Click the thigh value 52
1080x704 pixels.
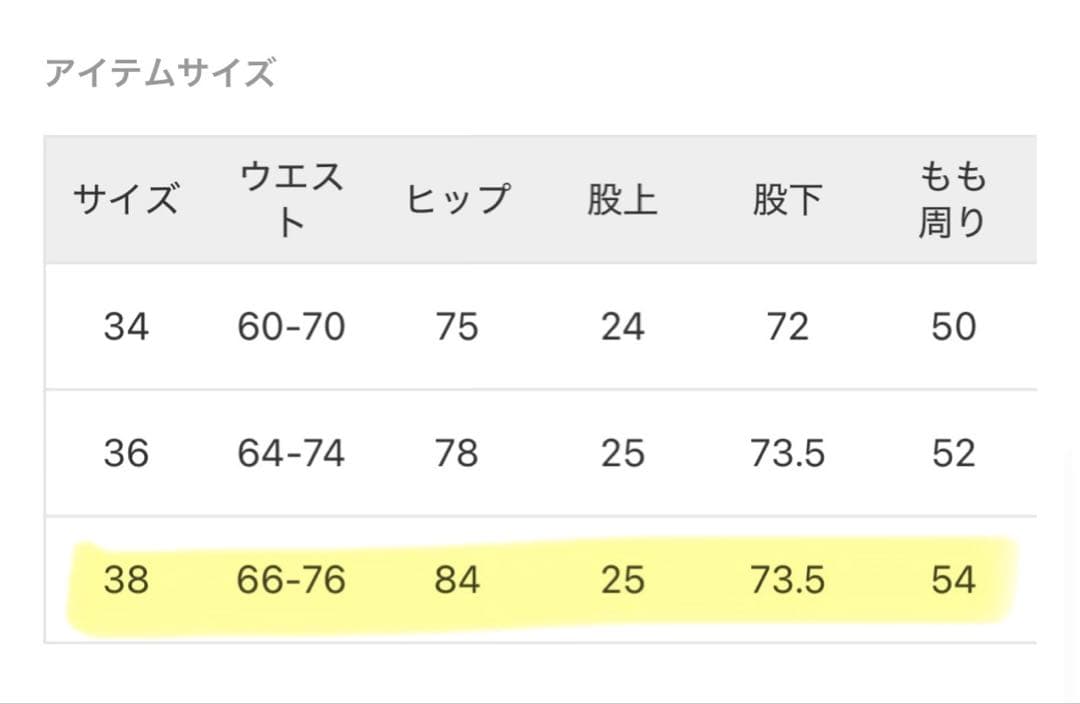click(952, 454)
